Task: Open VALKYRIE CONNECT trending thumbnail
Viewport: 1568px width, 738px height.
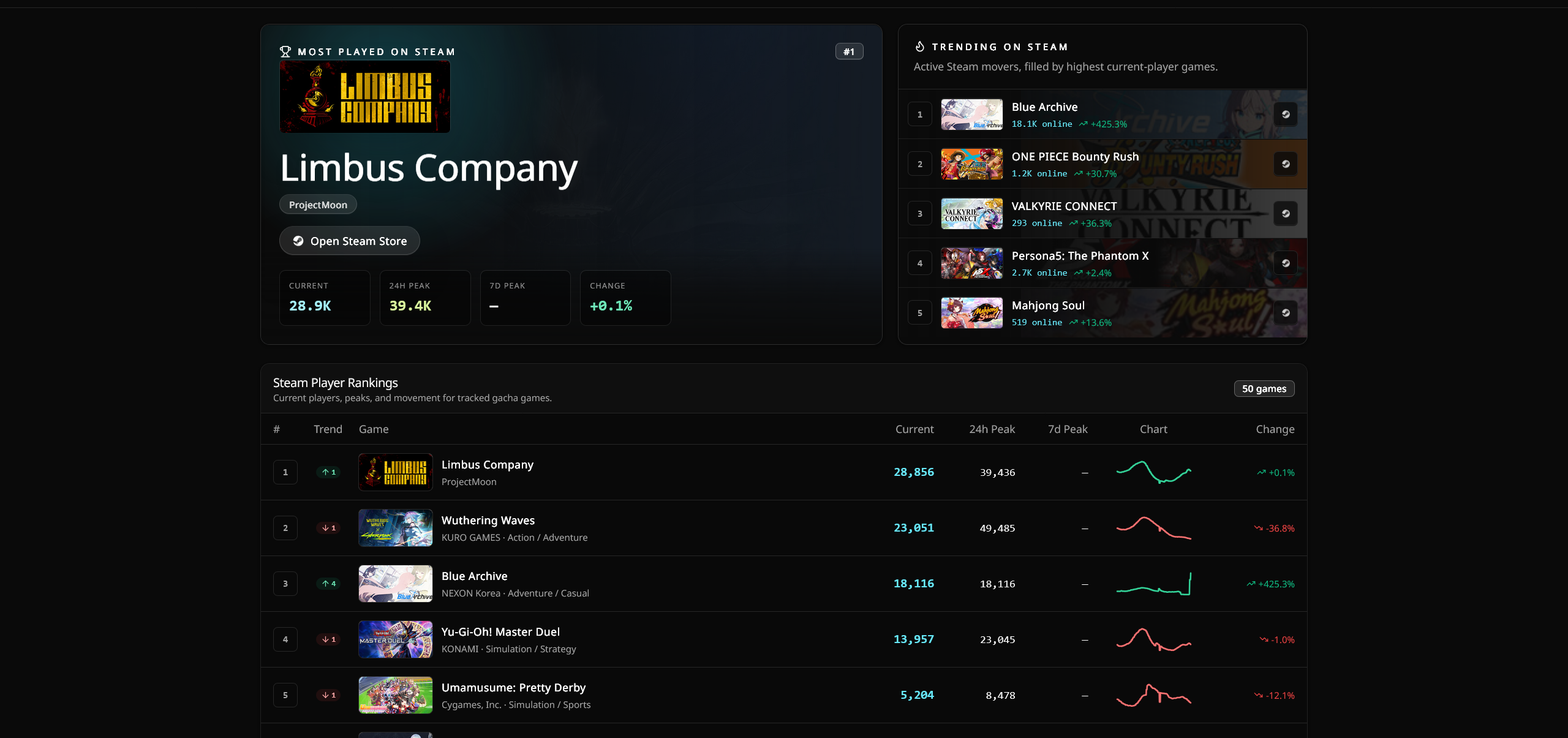Action: tap(972, 214)
